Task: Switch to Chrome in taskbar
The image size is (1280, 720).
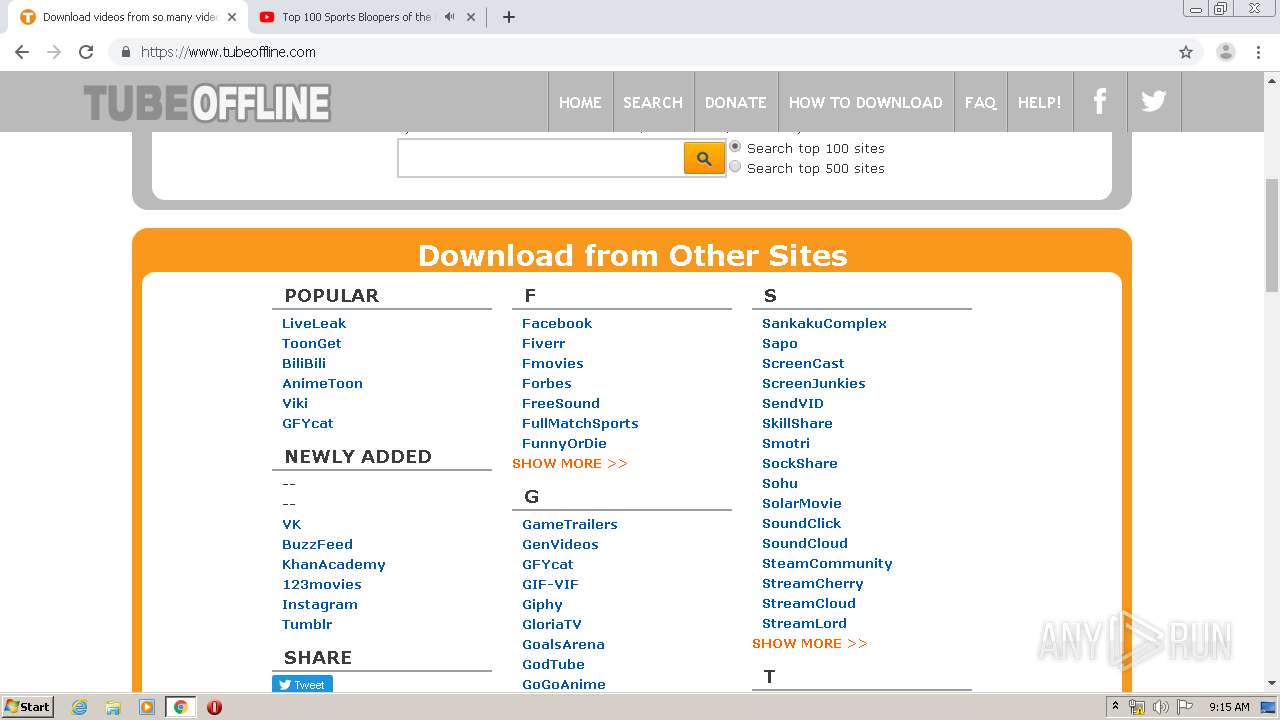Action: coord(180,707)
